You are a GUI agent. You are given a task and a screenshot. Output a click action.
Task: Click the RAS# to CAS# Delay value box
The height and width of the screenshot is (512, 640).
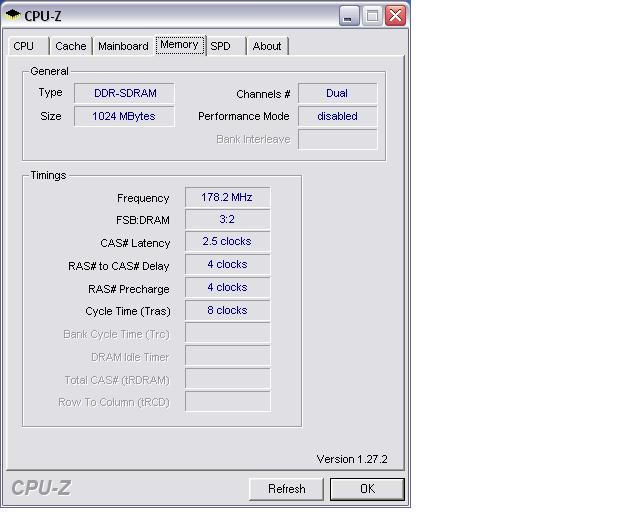click(x=227, y=265)
